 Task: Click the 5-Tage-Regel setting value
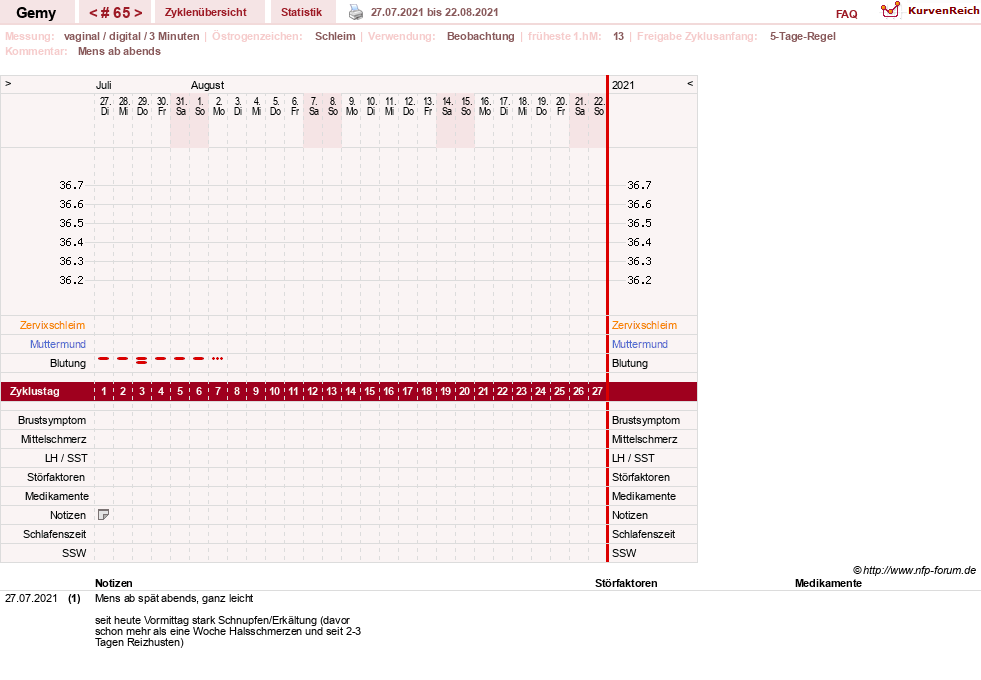point(803,36)
